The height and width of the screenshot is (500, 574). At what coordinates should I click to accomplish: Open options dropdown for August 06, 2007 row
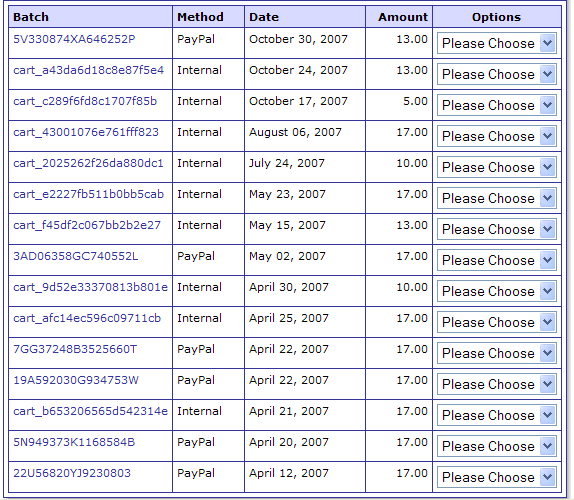(x=497, y=137)
